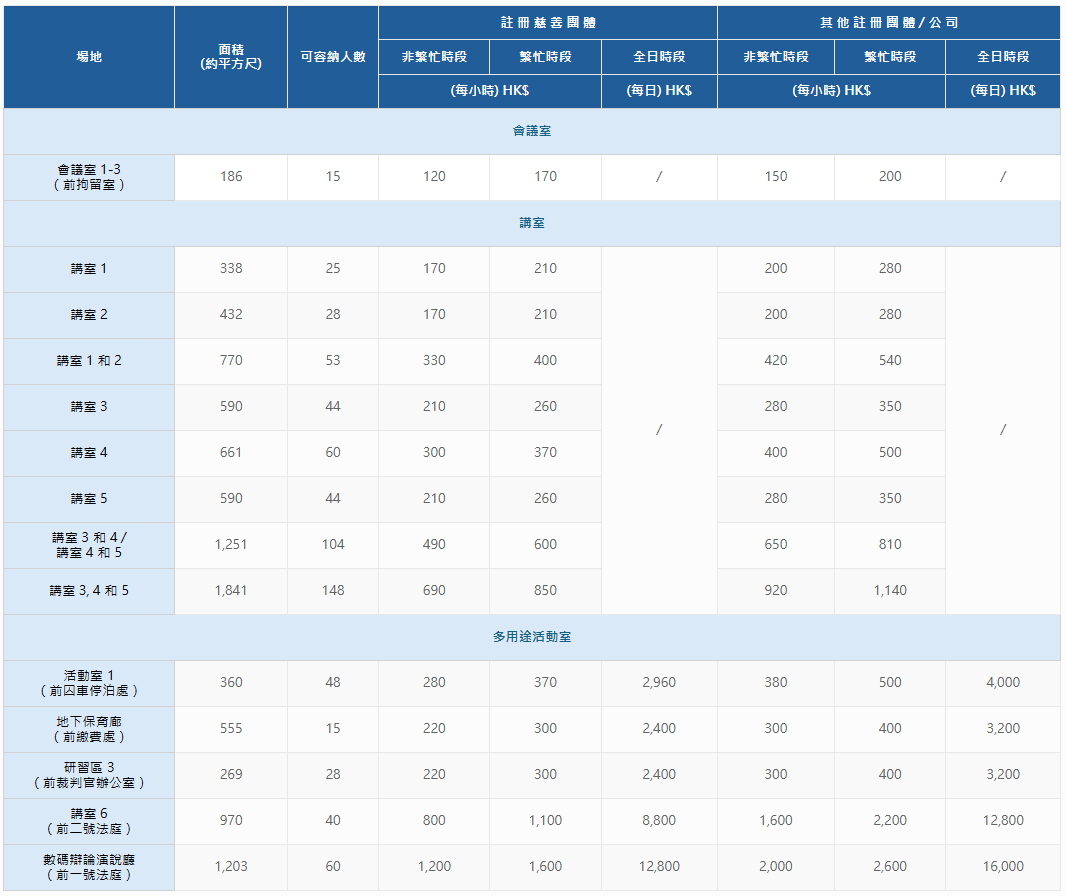Select the charity peak rate 600
The height and width of the screenshot is (896, 1066).
coord(545,545)
